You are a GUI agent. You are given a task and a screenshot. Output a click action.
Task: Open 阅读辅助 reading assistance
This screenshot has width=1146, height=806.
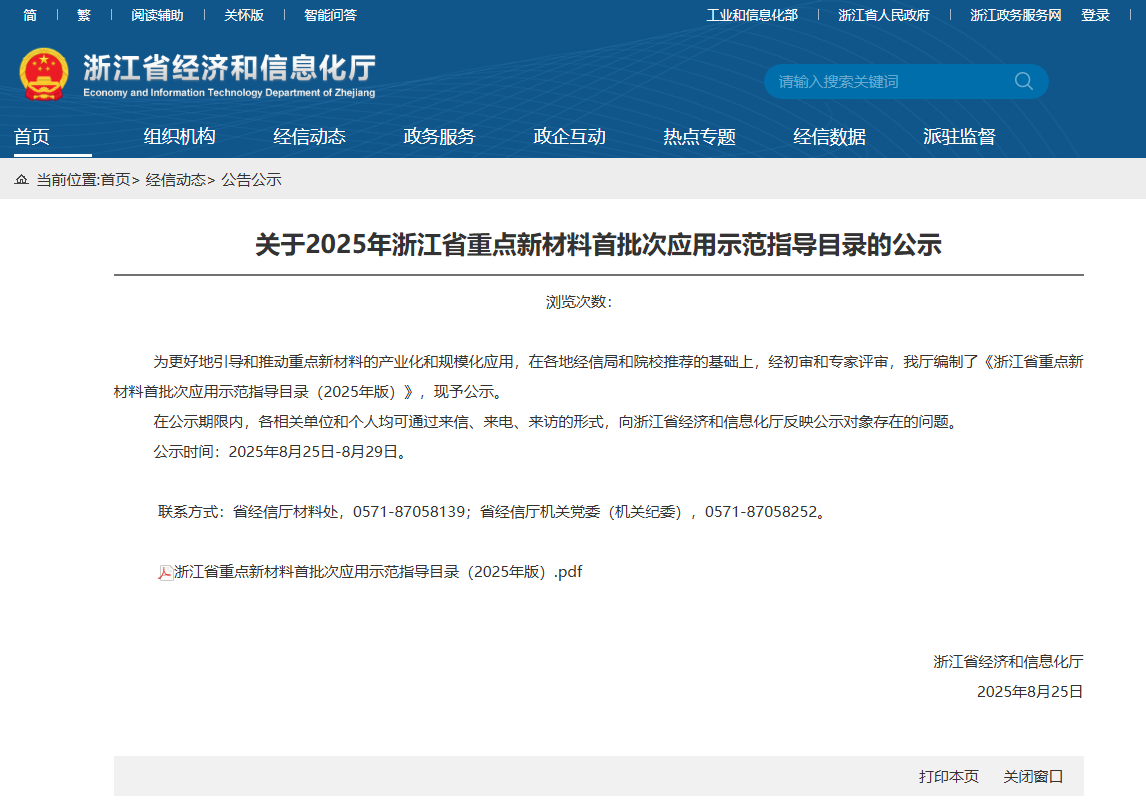tap(157, 15)
